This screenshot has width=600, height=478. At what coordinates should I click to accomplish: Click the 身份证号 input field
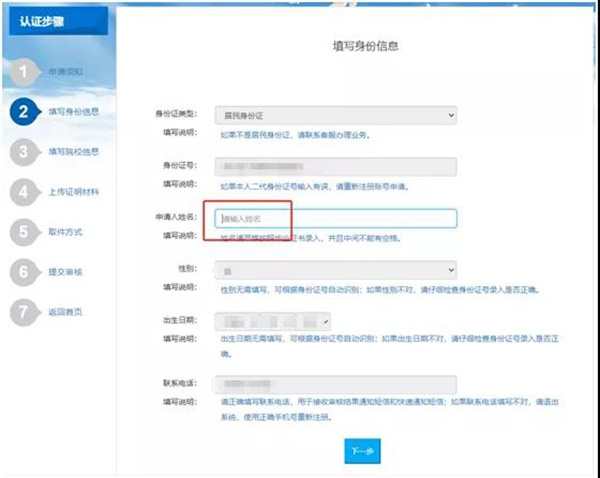click(x=336, y=166)
